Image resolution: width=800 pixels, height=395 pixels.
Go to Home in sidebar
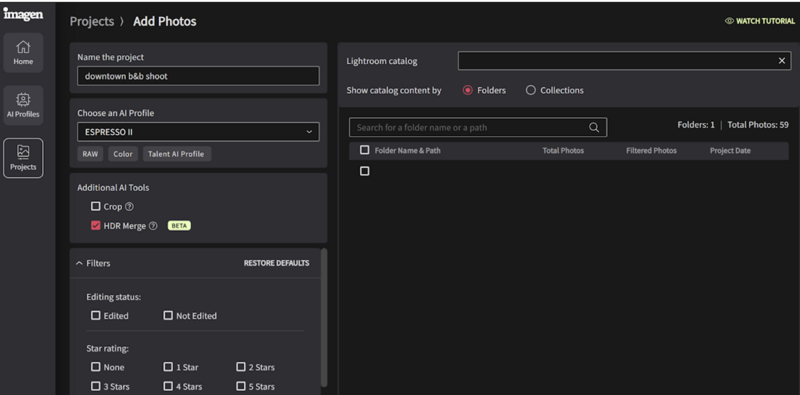[23, 53]
